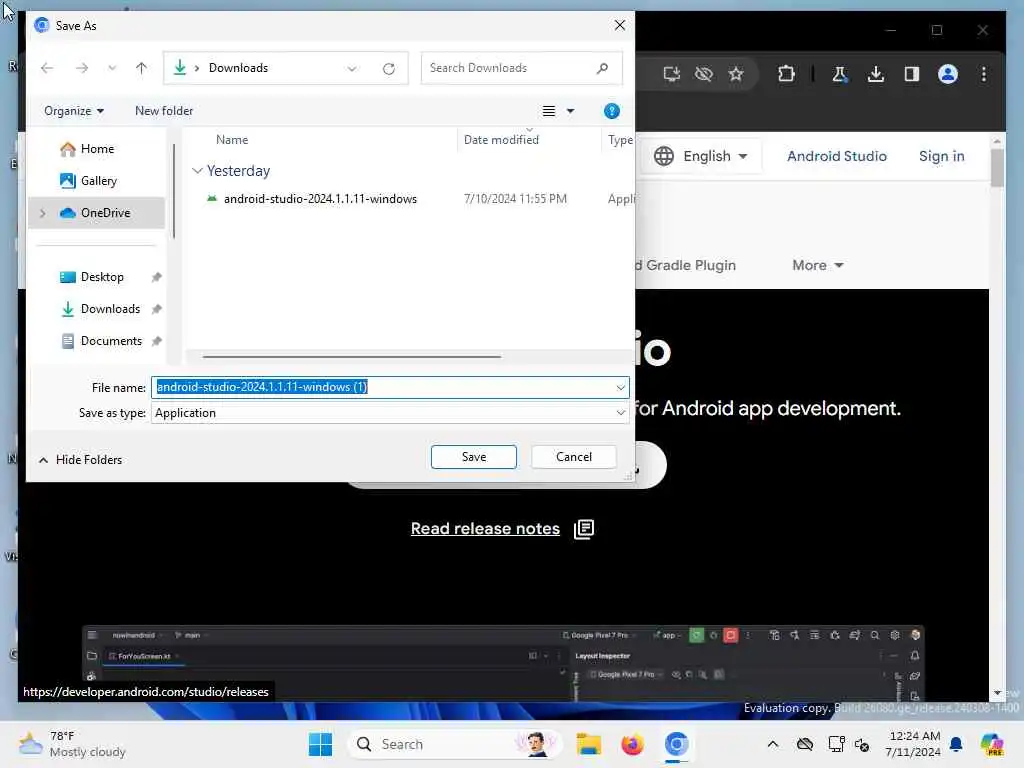
Task: Open File Explorer from taskbar
Action: (x=588, y=744)
